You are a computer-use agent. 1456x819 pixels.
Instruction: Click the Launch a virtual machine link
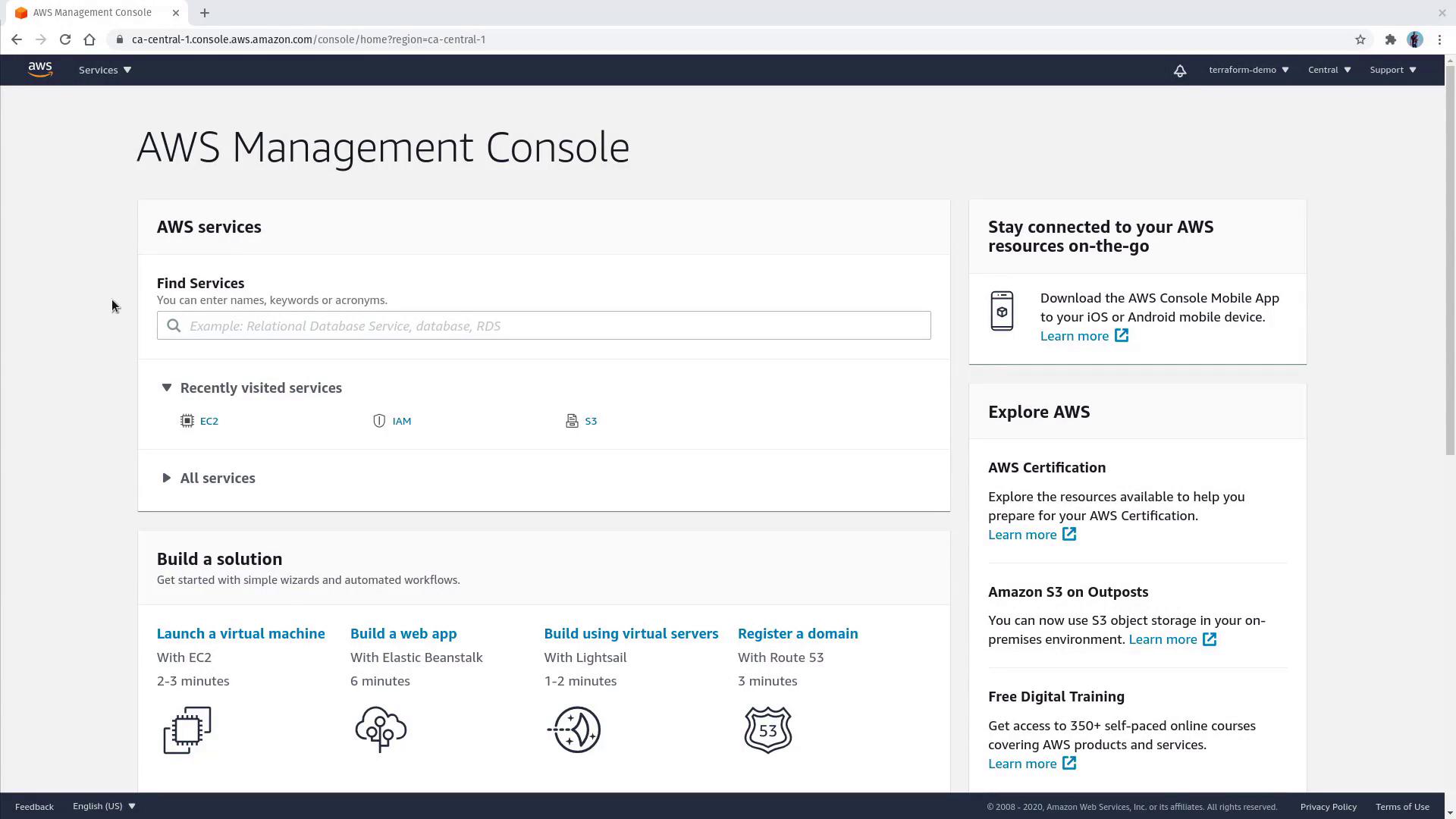[x=240, y=633]
